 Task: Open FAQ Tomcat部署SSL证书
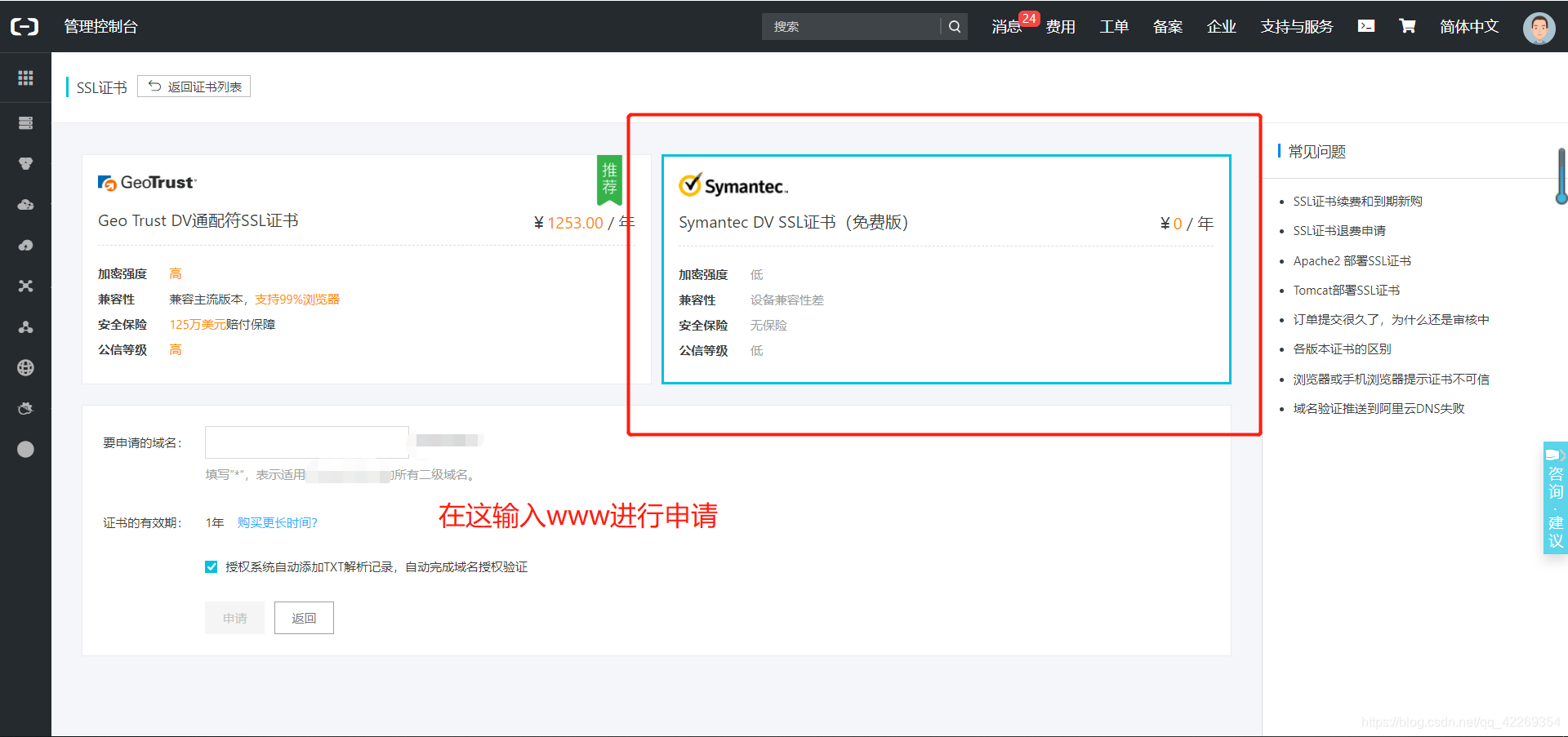[1346, 290]
